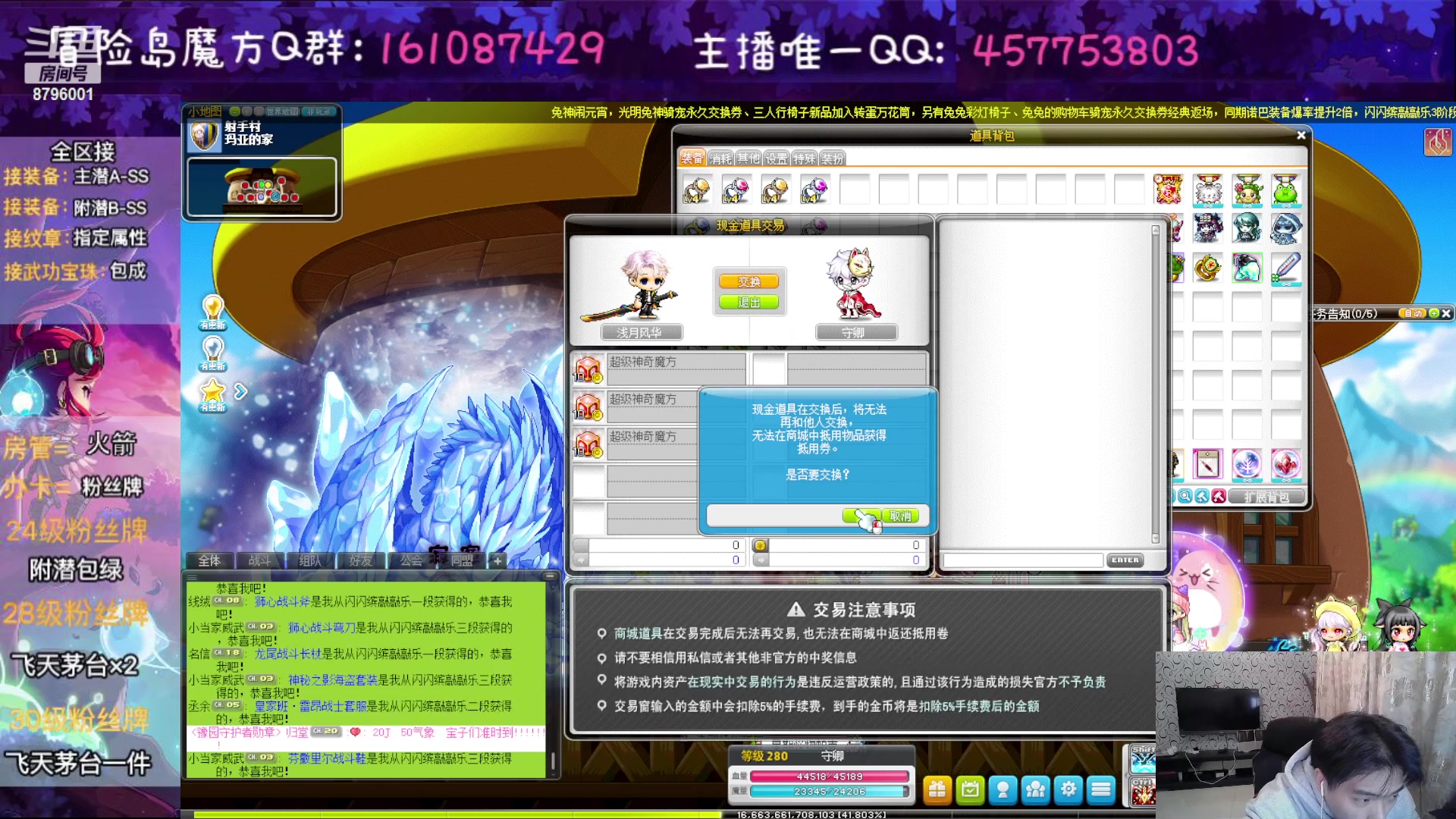Click the Shift quickslot skill icon
1456x819 pixels.
pos(1142,758)
